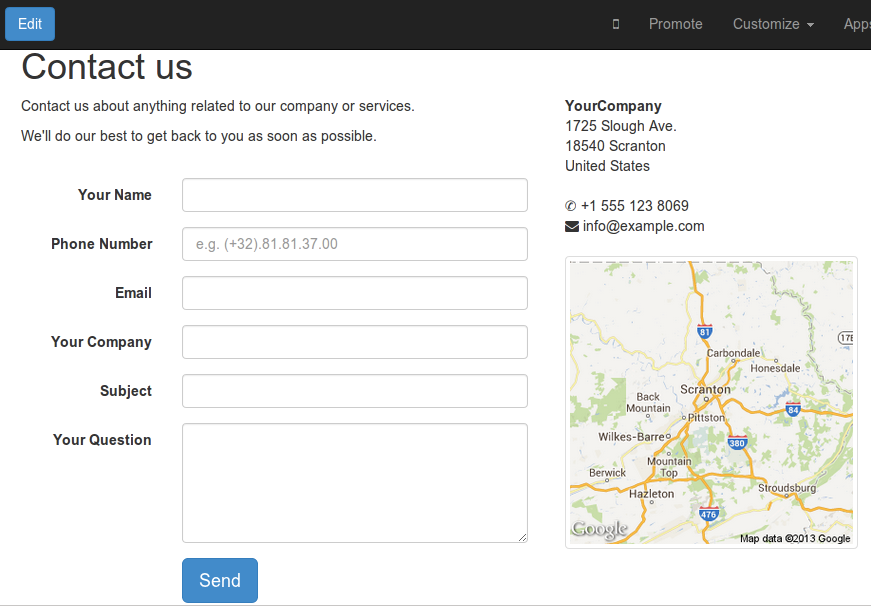This screenshot has width=871, height=606.
Task: Submit the form with the Send button
Action: (x=220, y=581)
